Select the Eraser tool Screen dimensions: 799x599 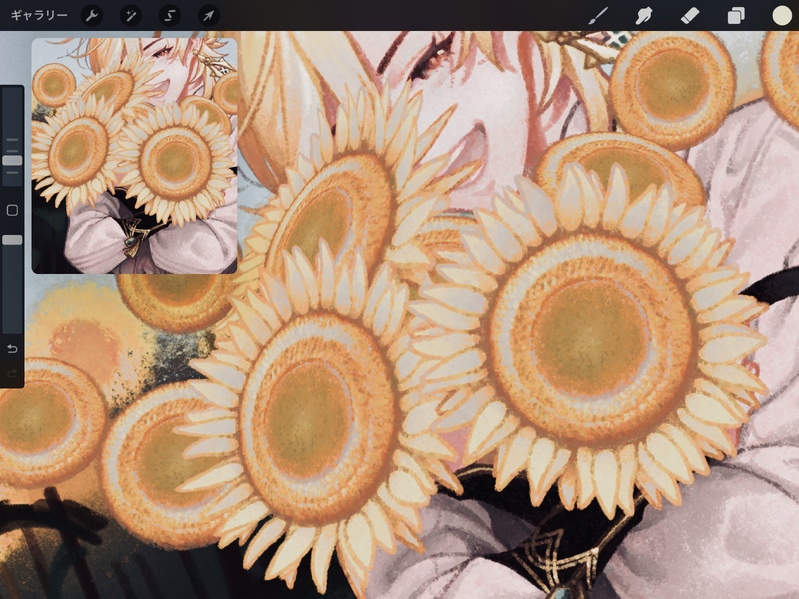pyautogui.click(x=690, y=16)
